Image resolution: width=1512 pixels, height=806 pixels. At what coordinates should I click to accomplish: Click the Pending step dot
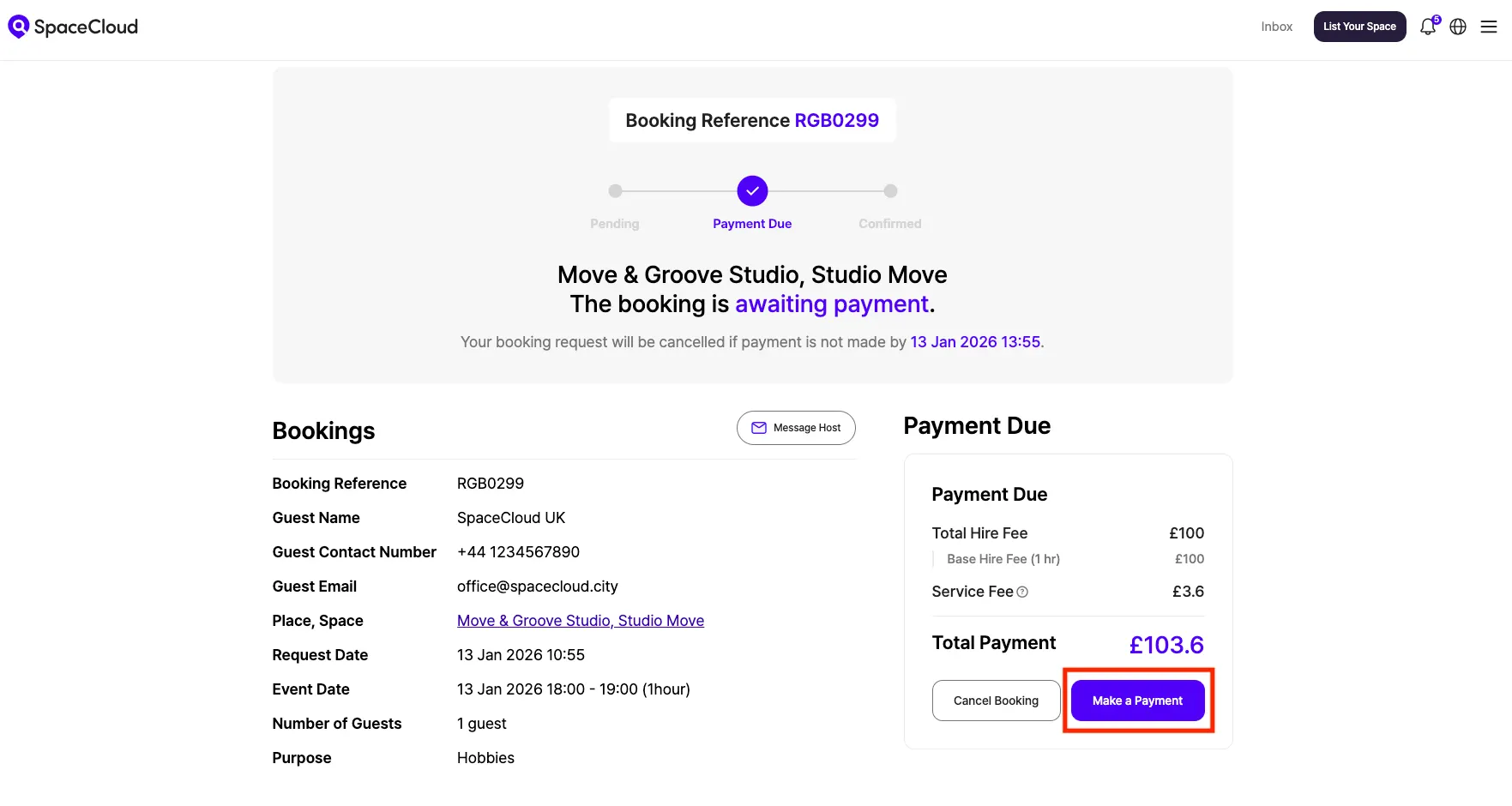[615, 190]
